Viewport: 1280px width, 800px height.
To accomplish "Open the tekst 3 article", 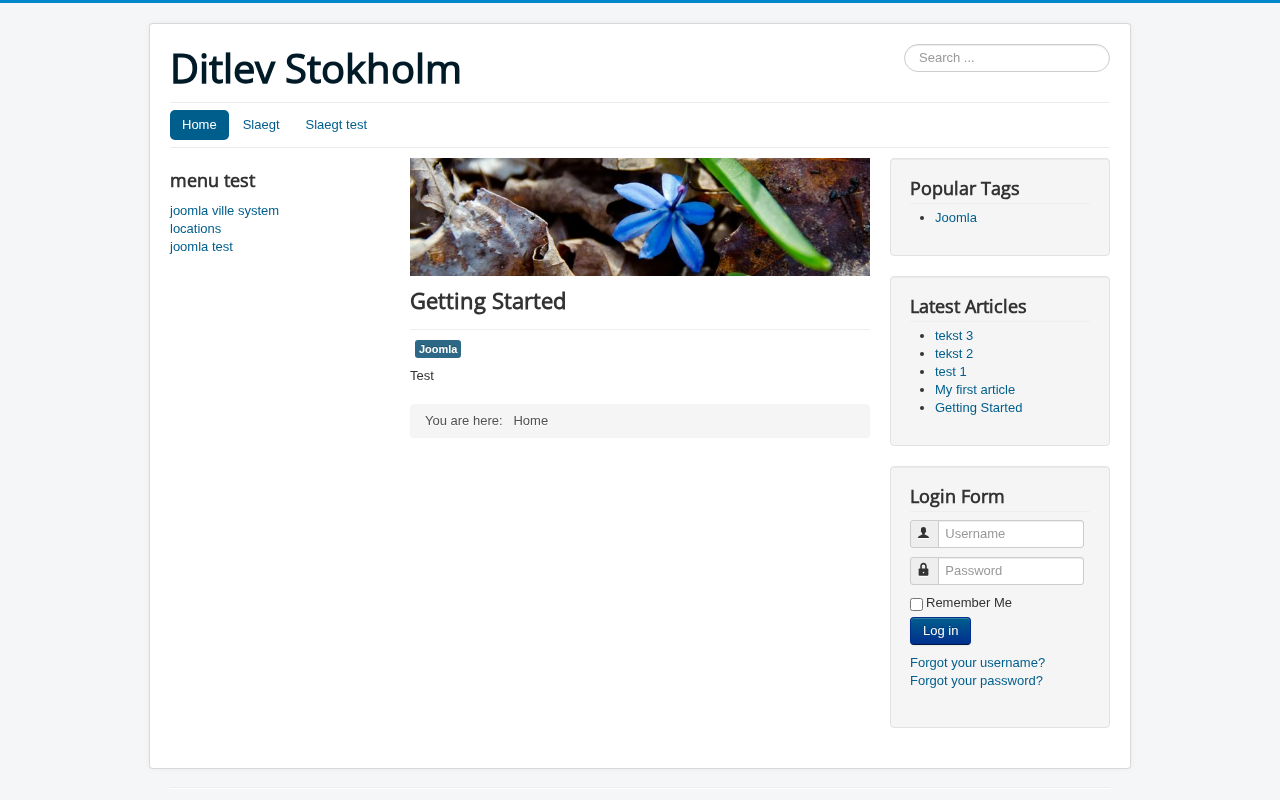I will coord(954,336).
